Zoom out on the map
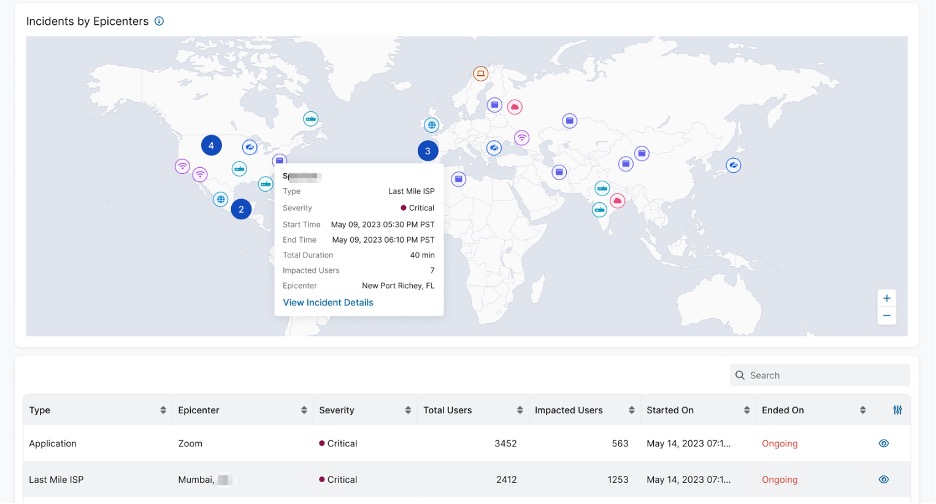Image resolution: width=936 pixels, height=504 pixels. click(x=886, y=316)
